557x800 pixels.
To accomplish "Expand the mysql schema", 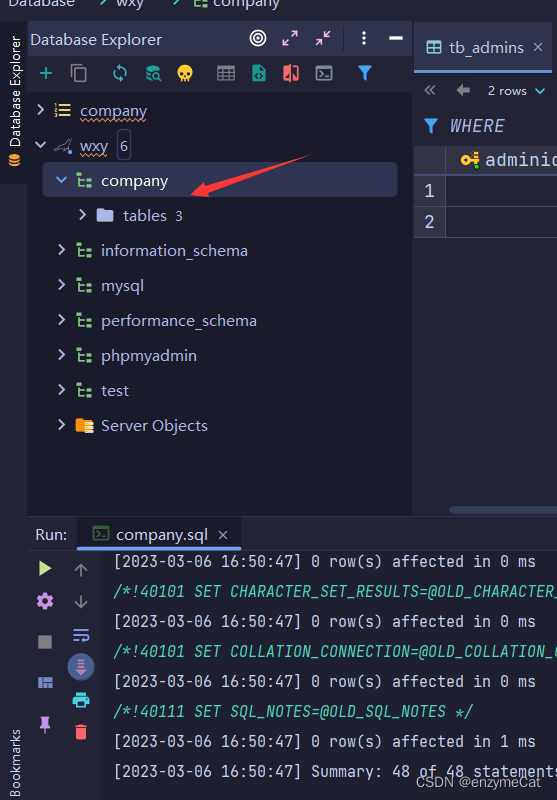I will coord(61,284).
